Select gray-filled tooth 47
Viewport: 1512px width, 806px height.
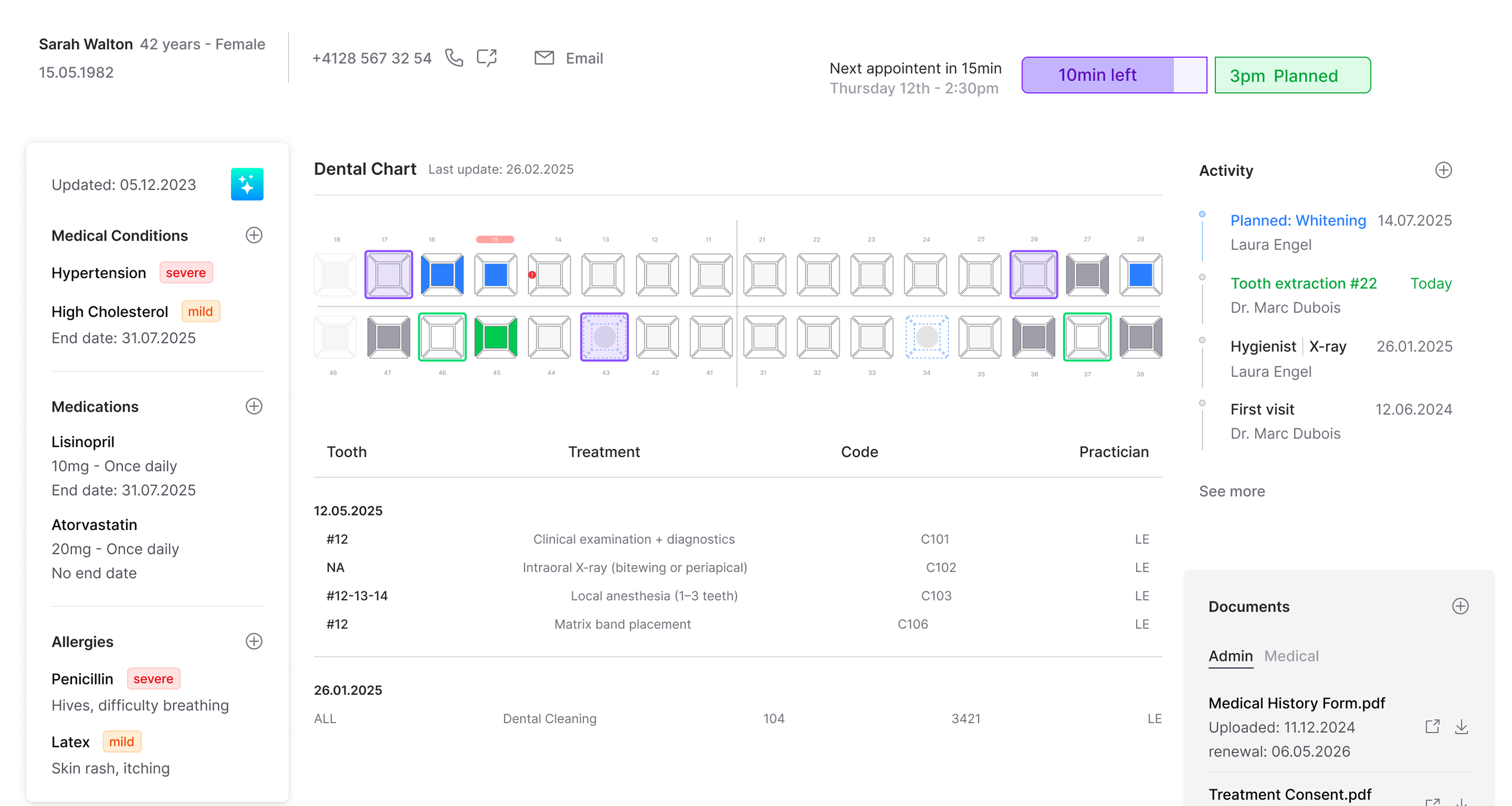[x=388, y=337]
